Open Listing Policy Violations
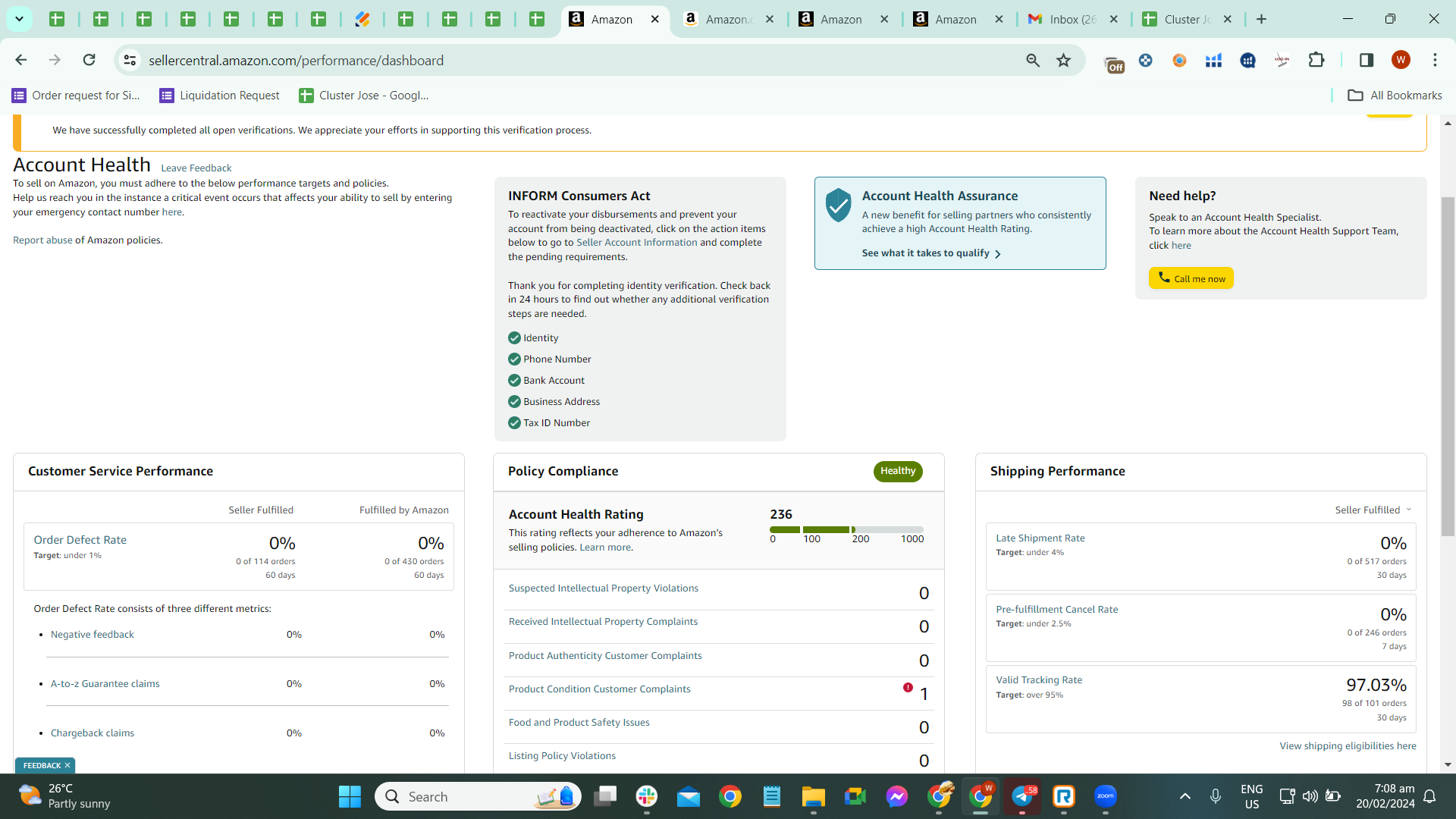 pos(562,756)
